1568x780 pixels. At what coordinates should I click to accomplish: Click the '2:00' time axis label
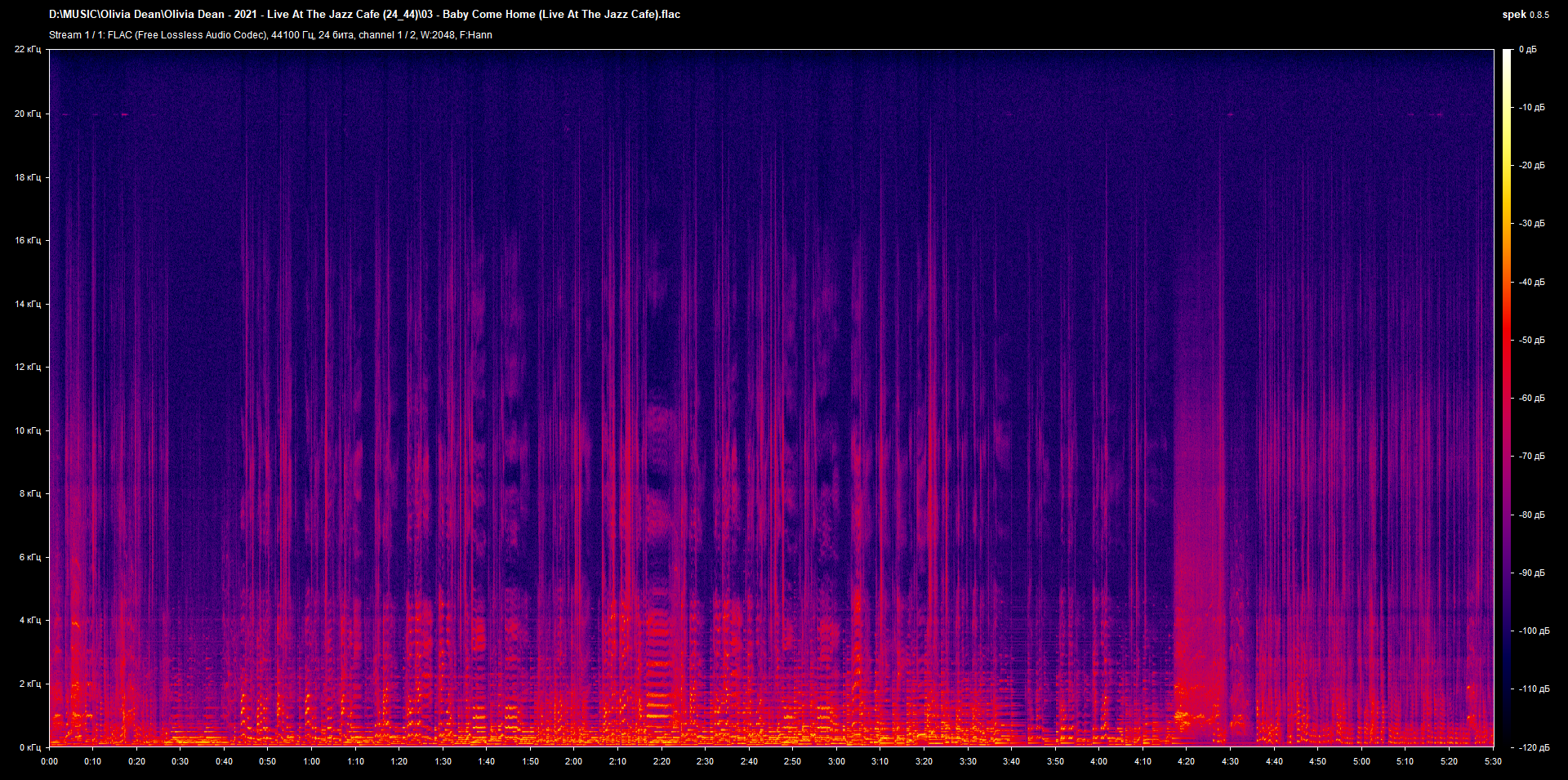(574, 761)
